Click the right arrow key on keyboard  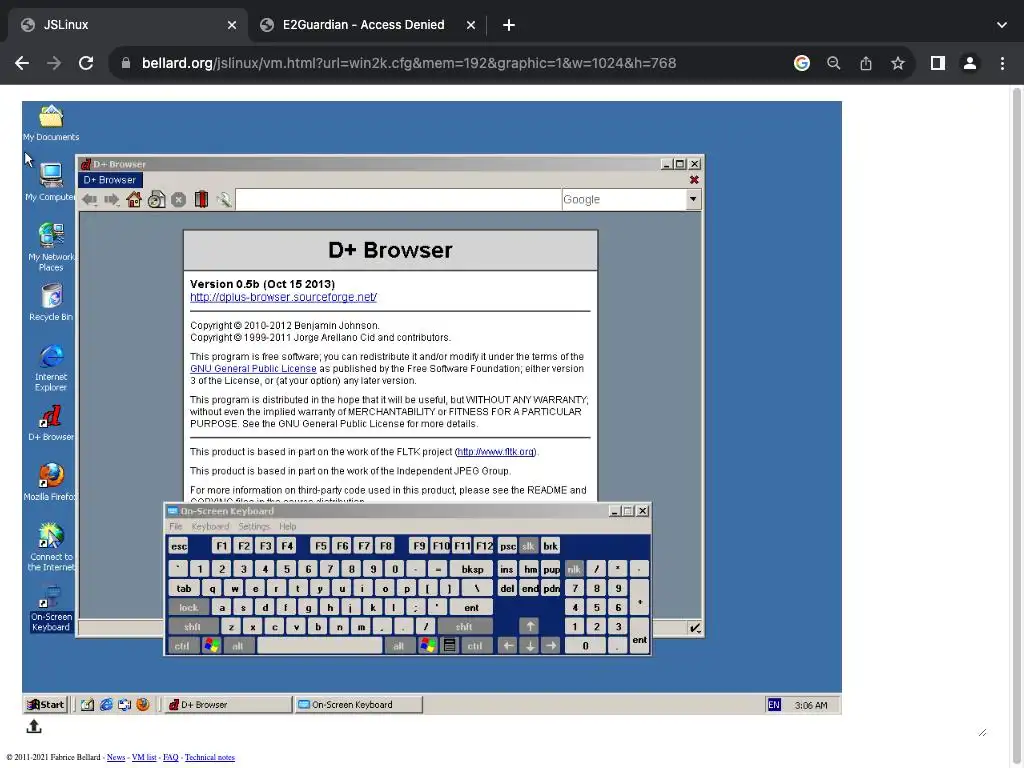[551, 647]
